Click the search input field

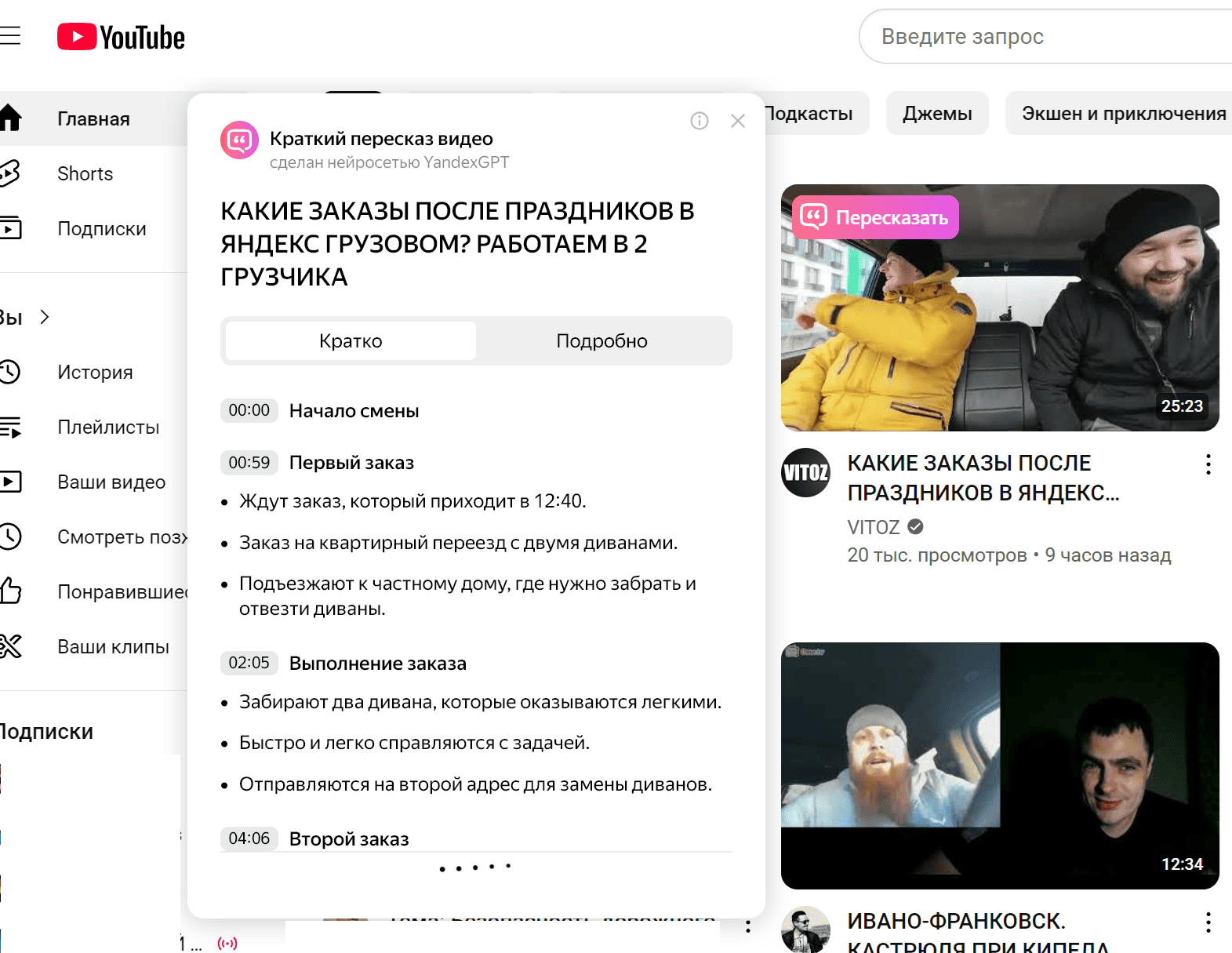click(1051, 37)
